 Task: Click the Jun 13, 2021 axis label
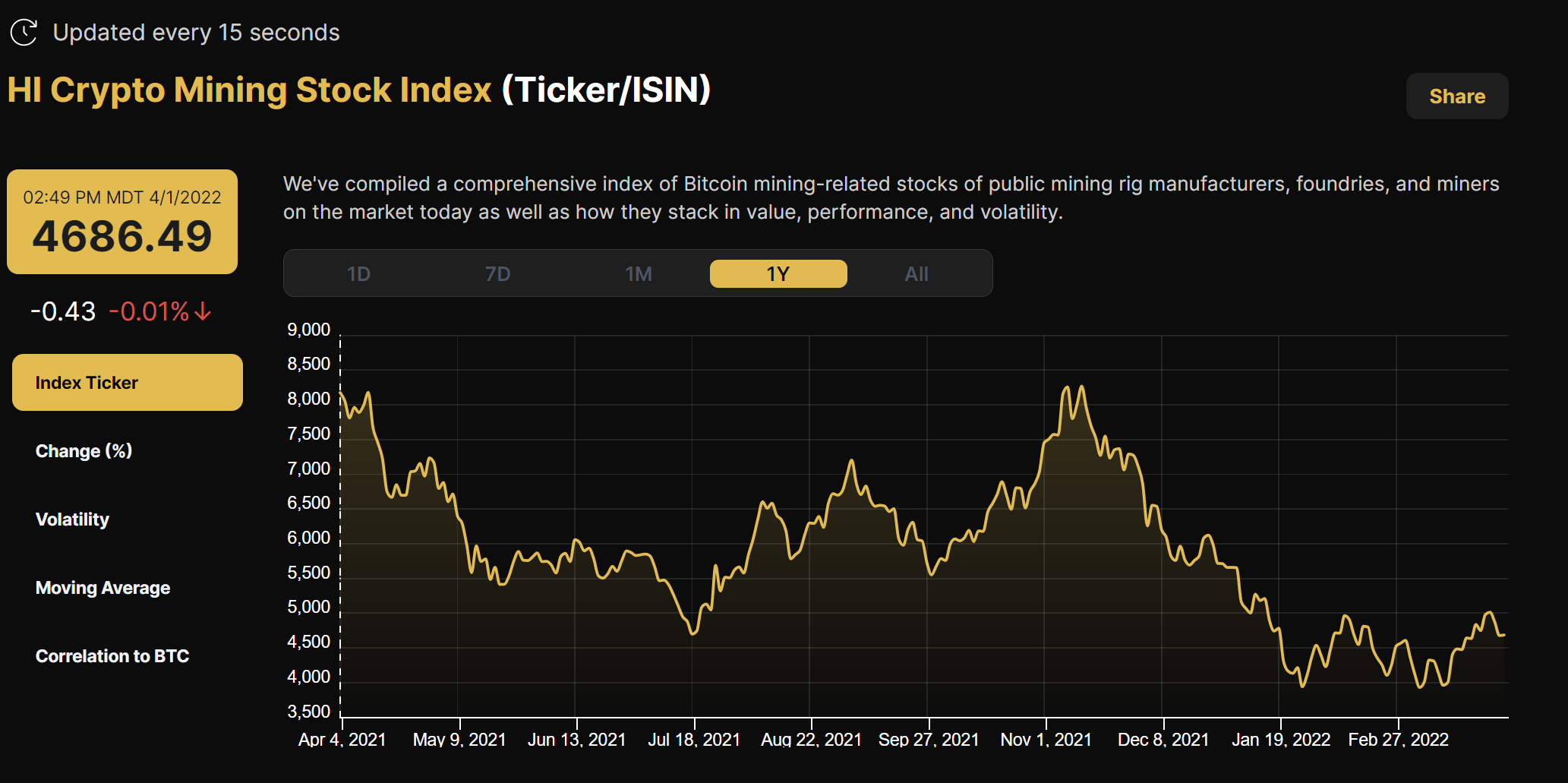pyautogui.click(x=577, y=740)
